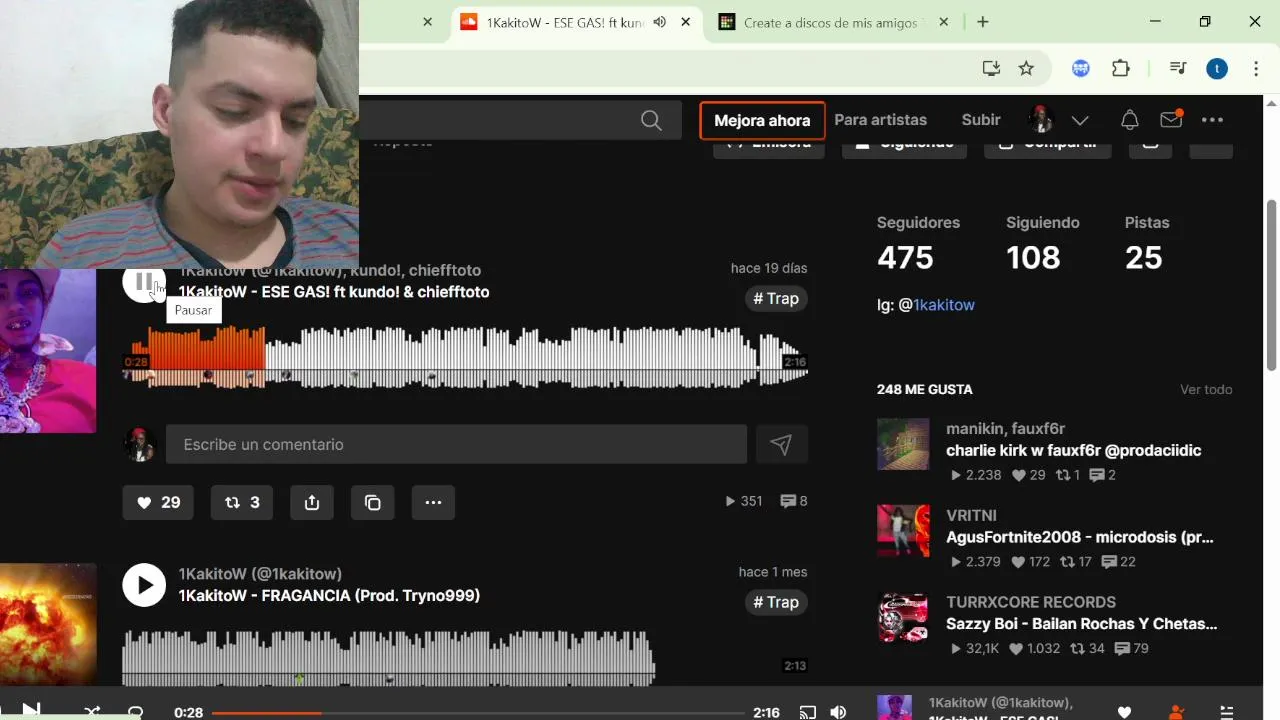
Task: Open the Chrome three-dots menu
Action: point(1256,68)
